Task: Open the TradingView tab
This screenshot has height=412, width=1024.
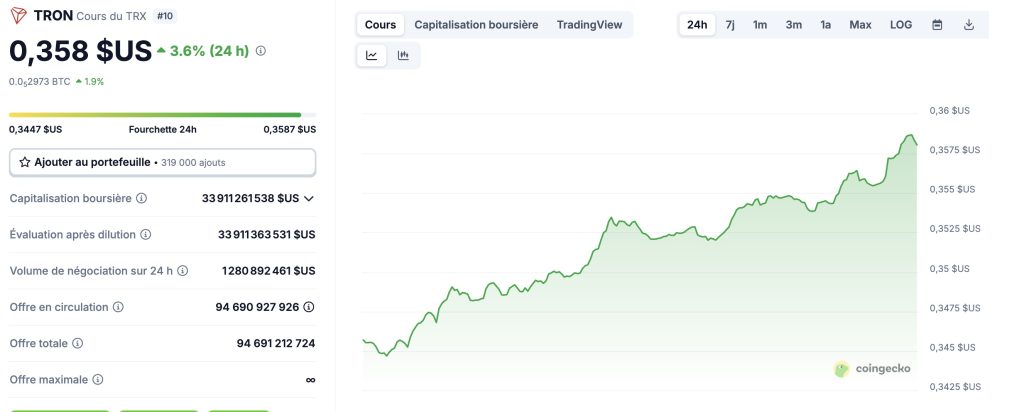Action: [x=589, y=24]
